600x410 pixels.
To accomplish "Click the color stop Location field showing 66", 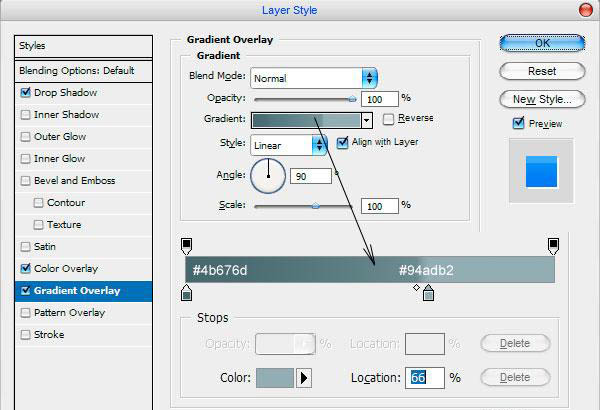I will click(x=425, y=378).
